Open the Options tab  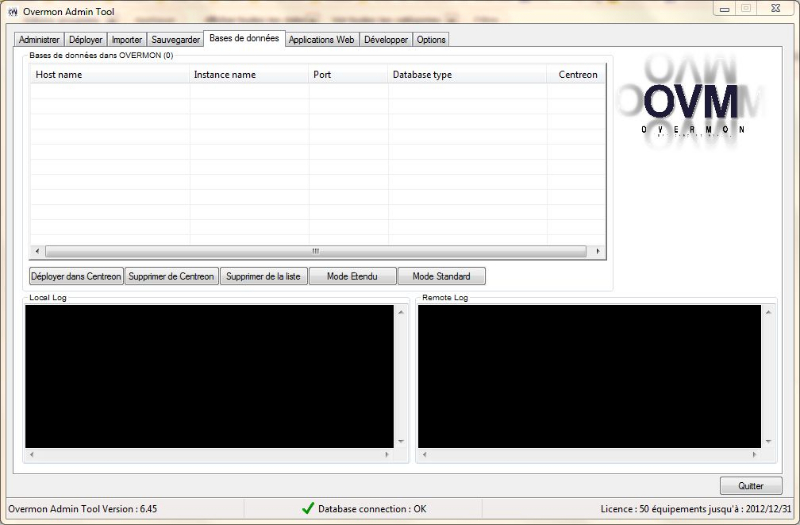click(431, 39)
